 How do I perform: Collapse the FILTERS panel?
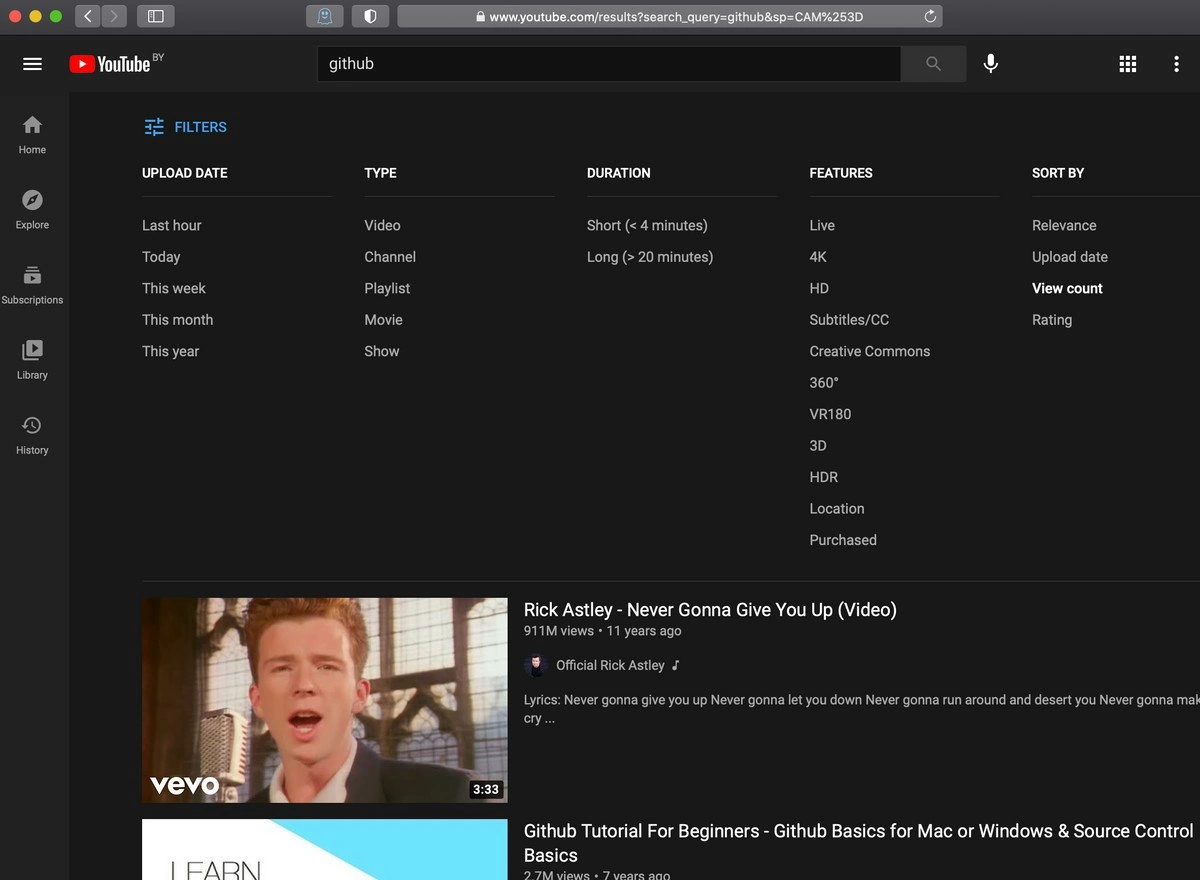click(186, 127)
